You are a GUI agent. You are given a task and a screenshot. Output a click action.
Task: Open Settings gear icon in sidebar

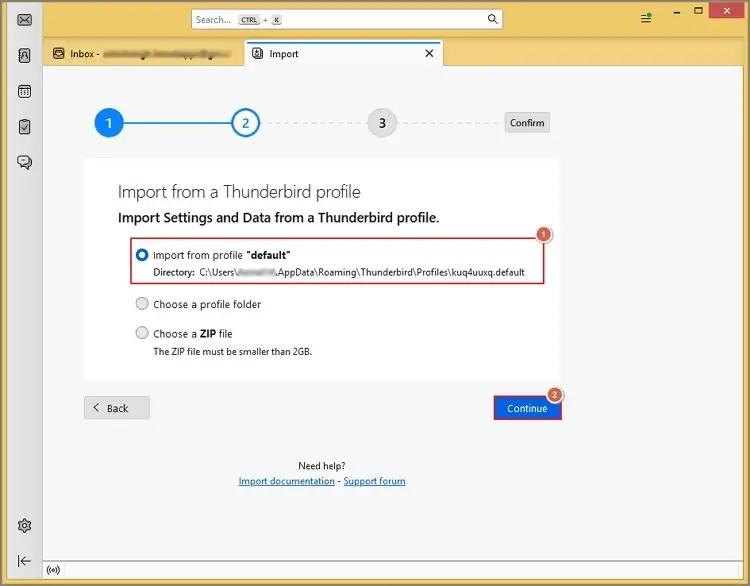[x=24, y=526]
